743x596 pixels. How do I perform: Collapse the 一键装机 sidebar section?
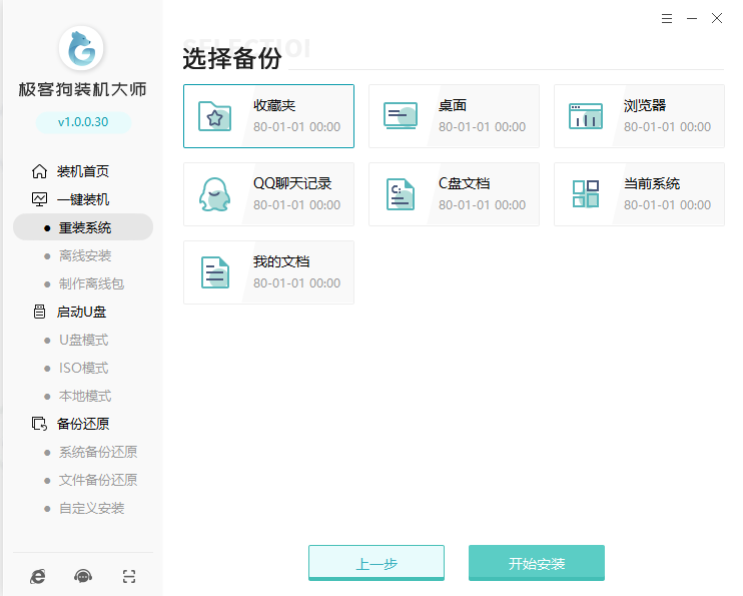82,199
